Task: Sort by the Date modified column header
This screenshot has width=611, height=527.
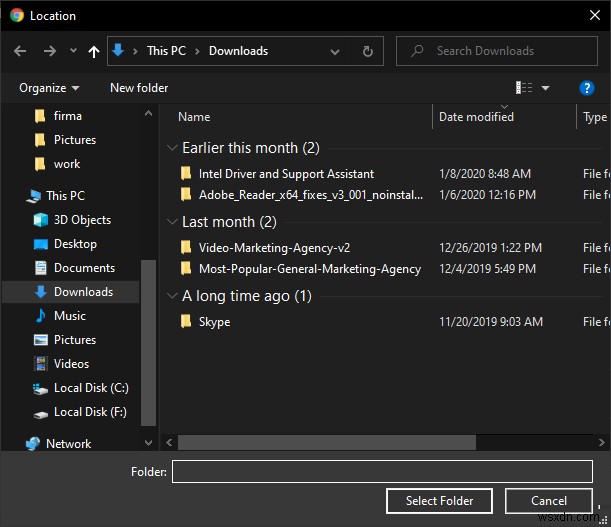Action: (476, 117)
